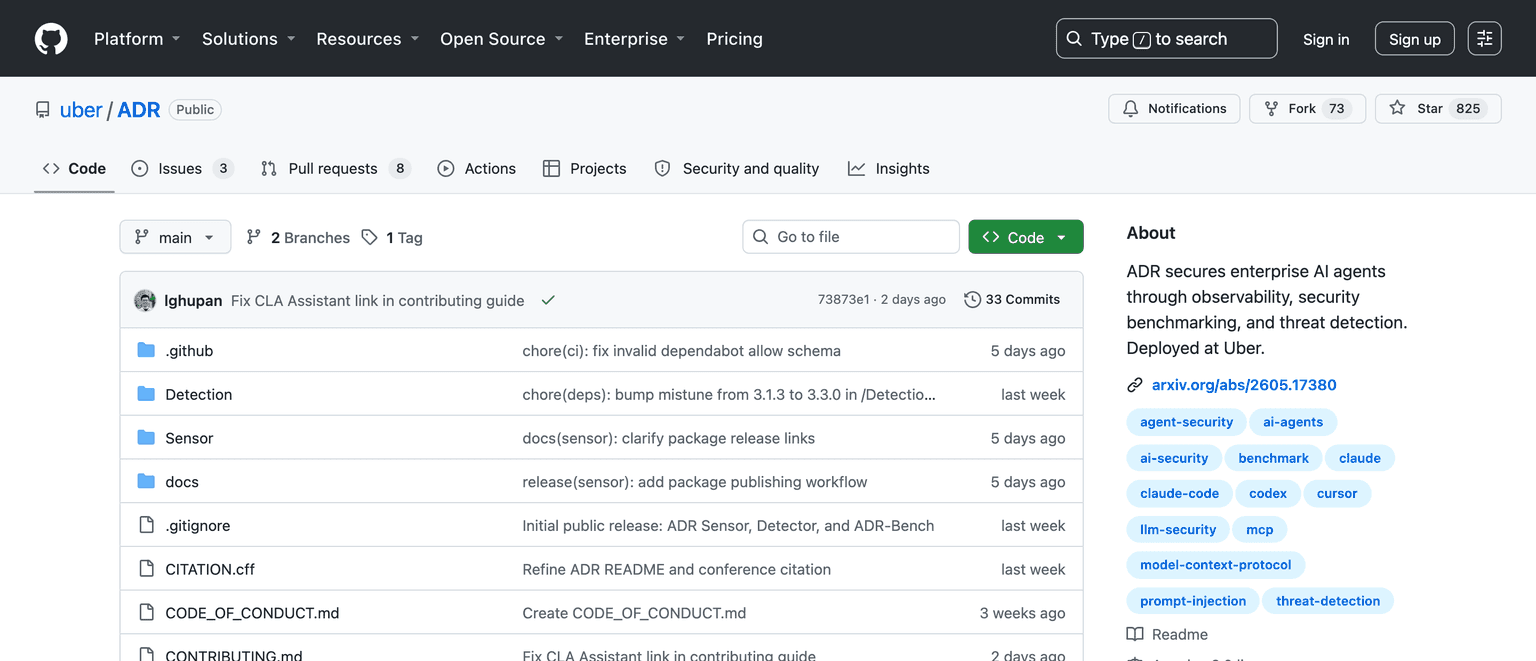The height and width of the screenshot is (661, 1536).
Task: View the 33 Commits history
Action: [1012, 299]
